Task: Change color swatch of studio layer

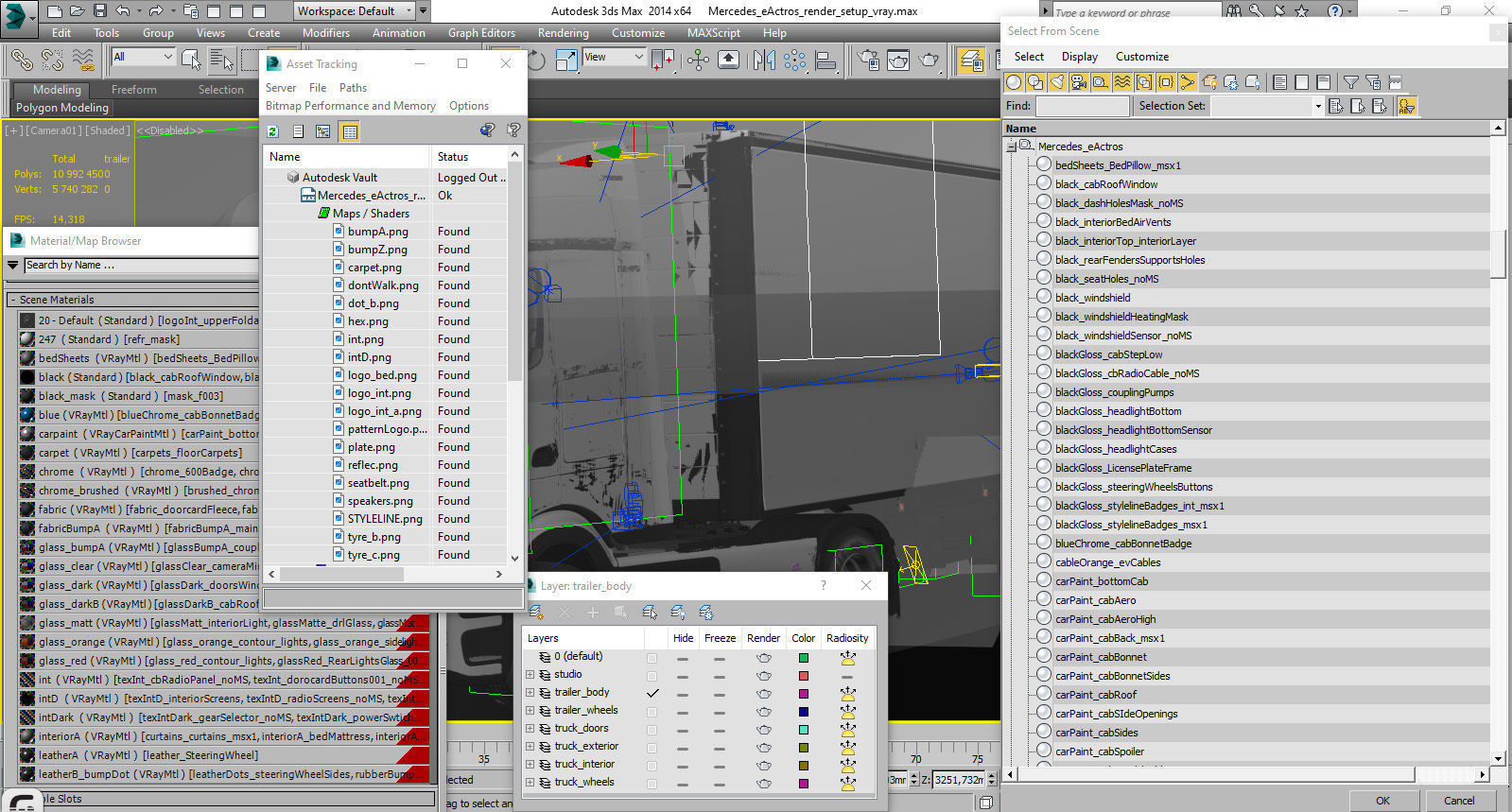Action: (x=804, y=675)
